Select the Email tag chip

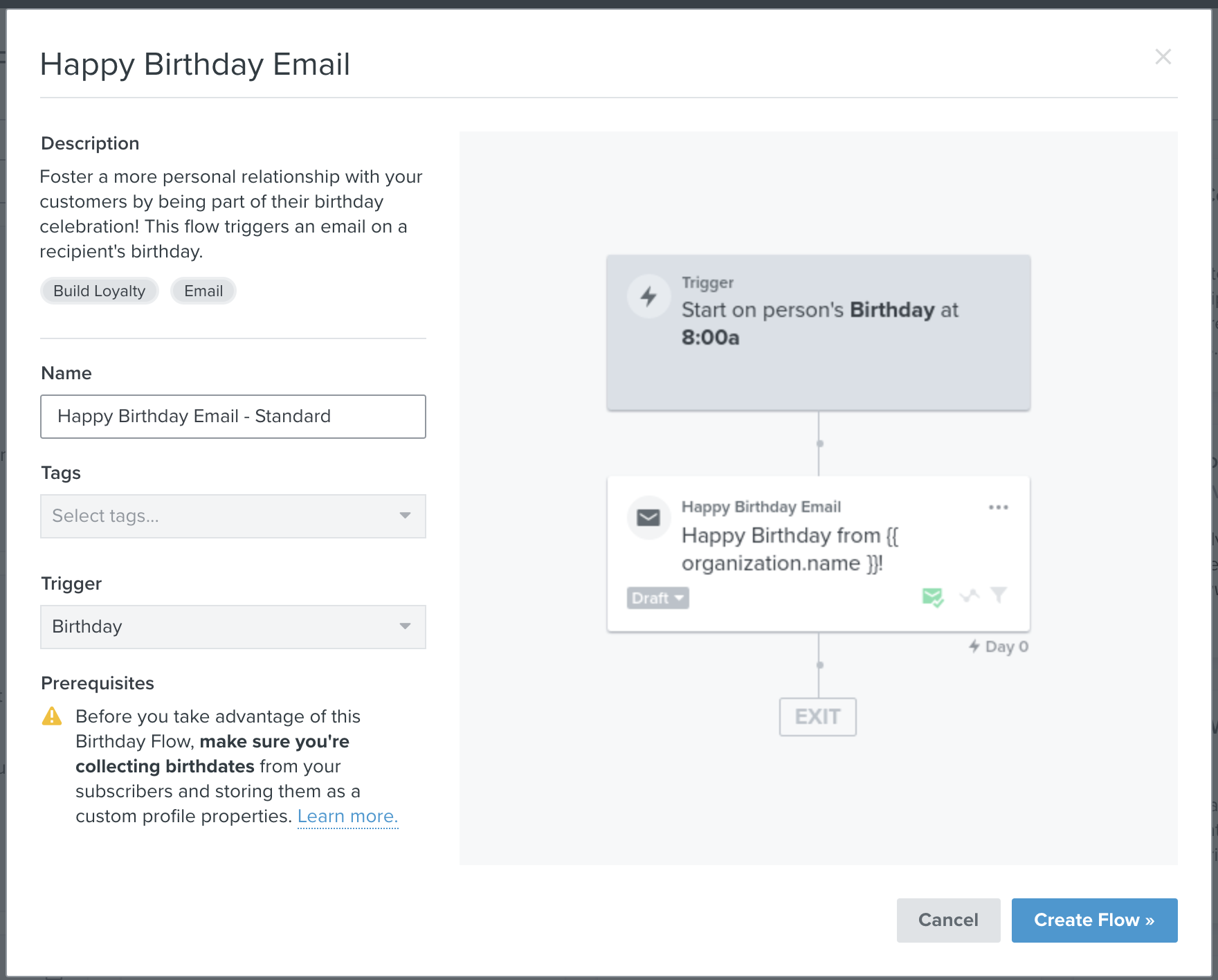(x=203, y=291)
